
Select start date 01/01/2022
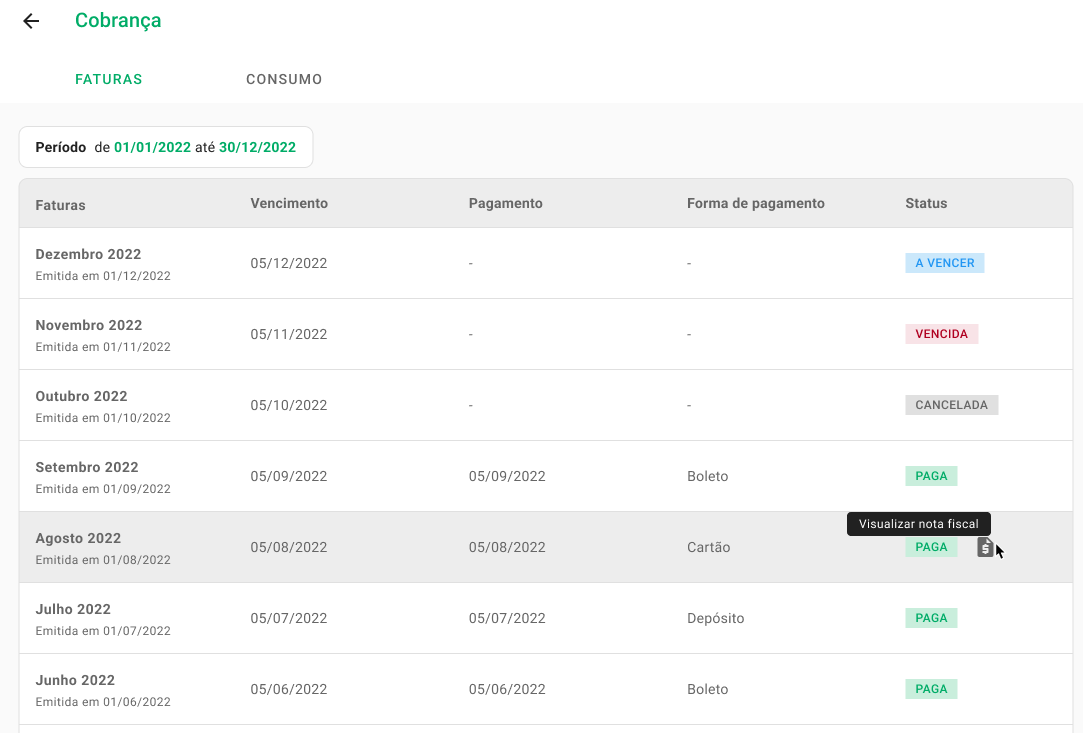pos(152,147)
